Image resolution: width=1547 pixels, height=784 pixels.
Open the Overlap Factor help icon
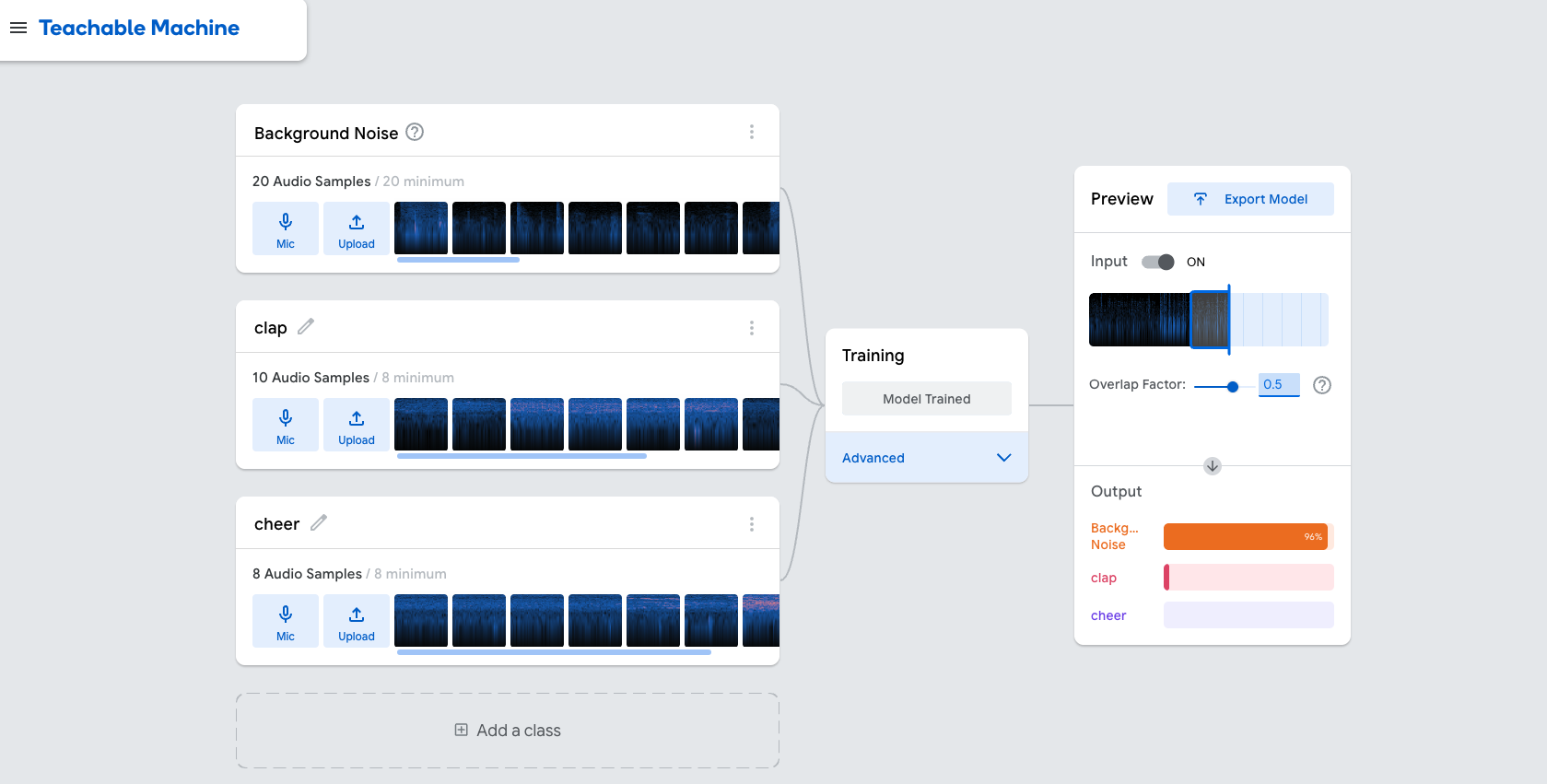[1322, 385]
